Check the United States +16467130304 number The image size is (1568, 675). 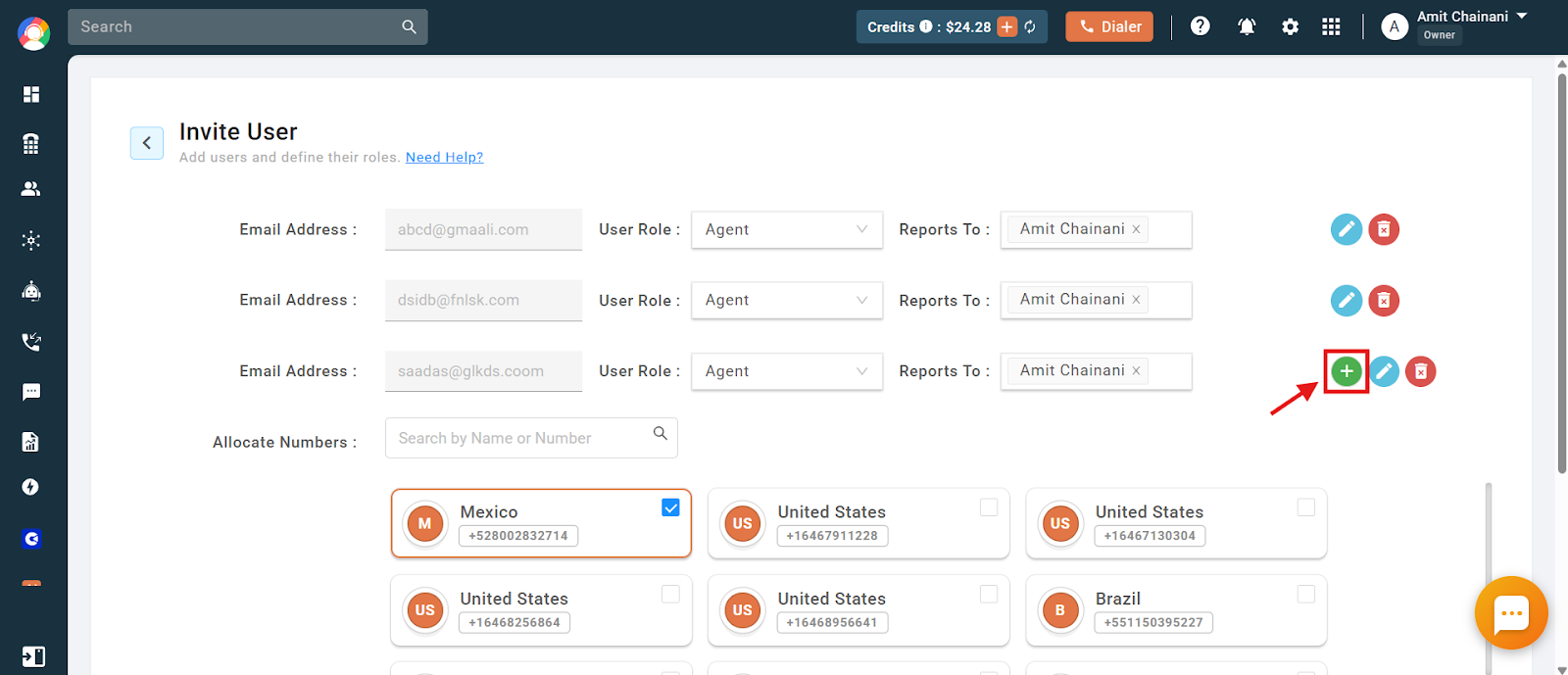click(1306, 507)
